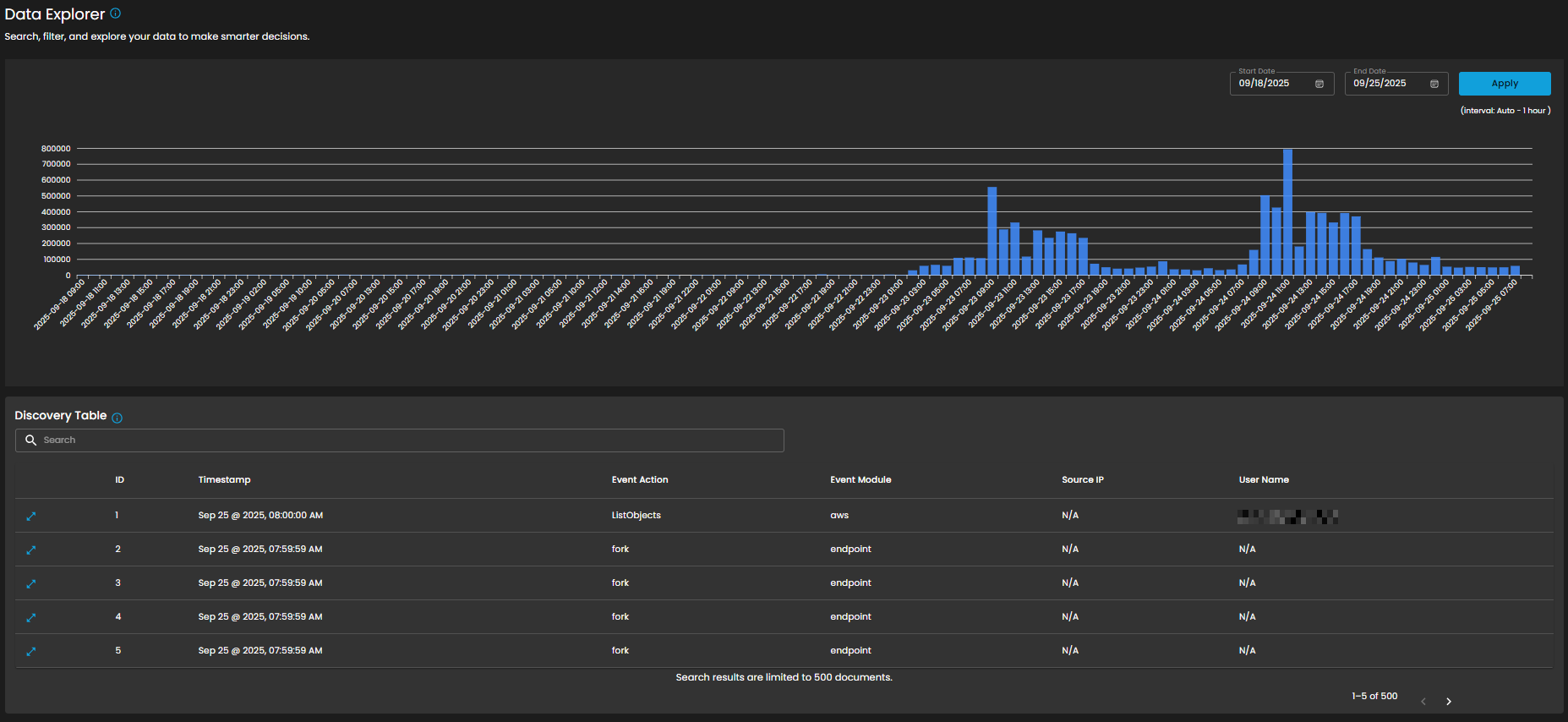Viewport: 1568px width, 722px height.
Task: Click the Data Explorer info icon
Action: point(116,14)
